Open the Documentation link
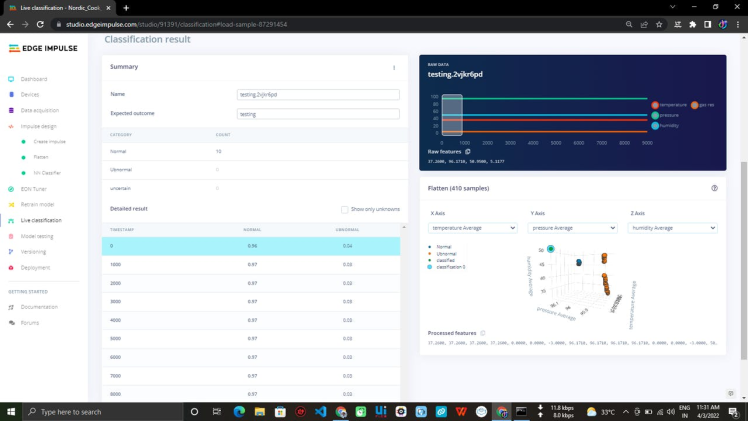 (x=39, y=307)
